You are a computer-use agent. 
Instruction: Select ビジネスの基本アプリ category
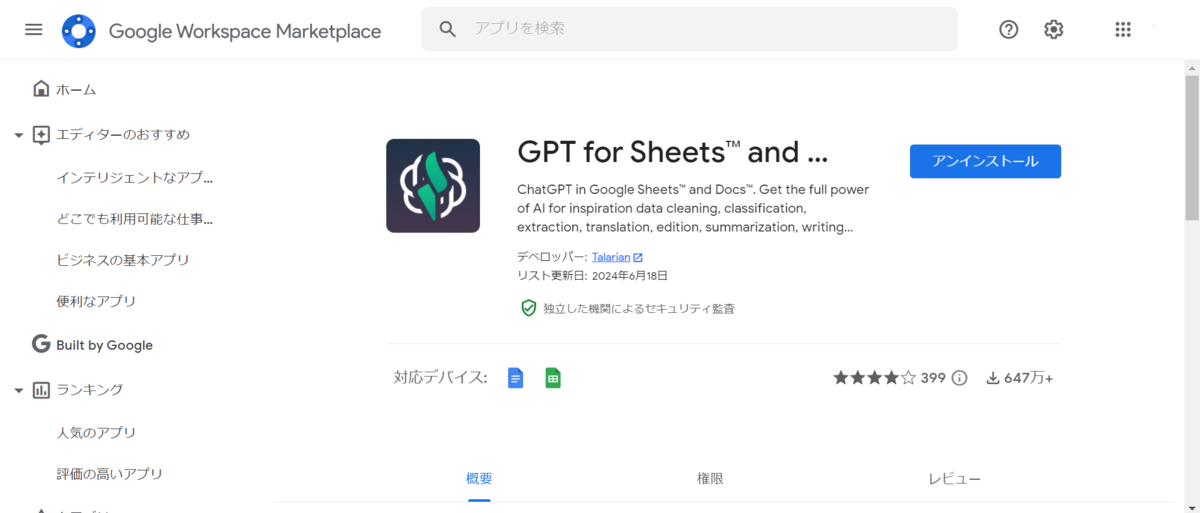tap(123, 260)
